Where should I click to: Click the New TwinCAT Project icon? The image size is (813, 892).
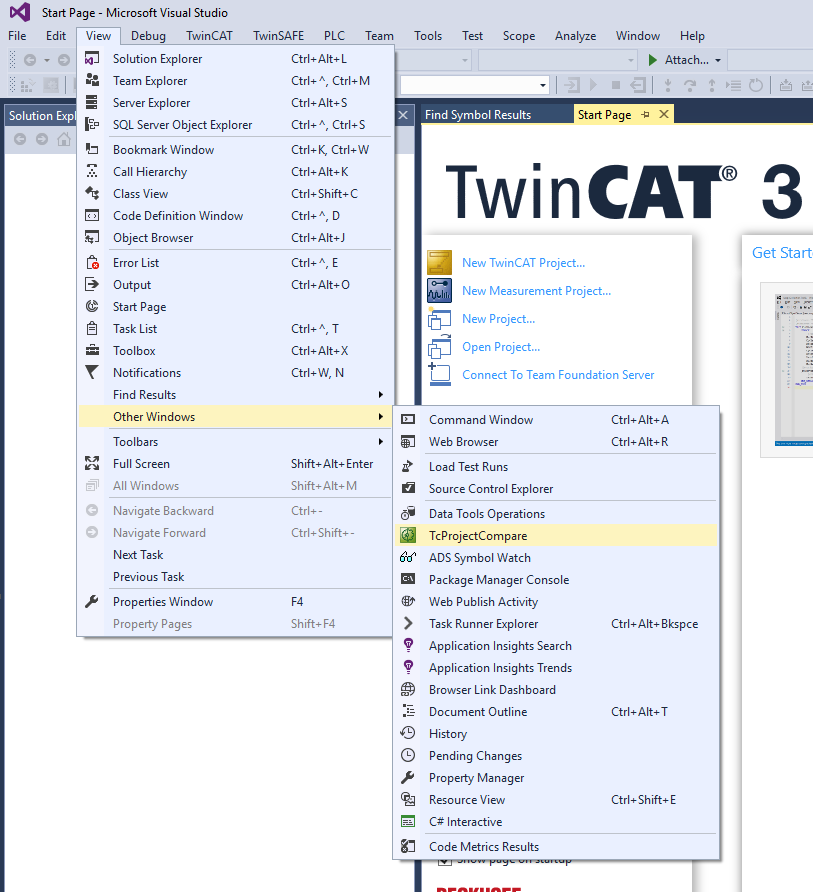(440, 263)
